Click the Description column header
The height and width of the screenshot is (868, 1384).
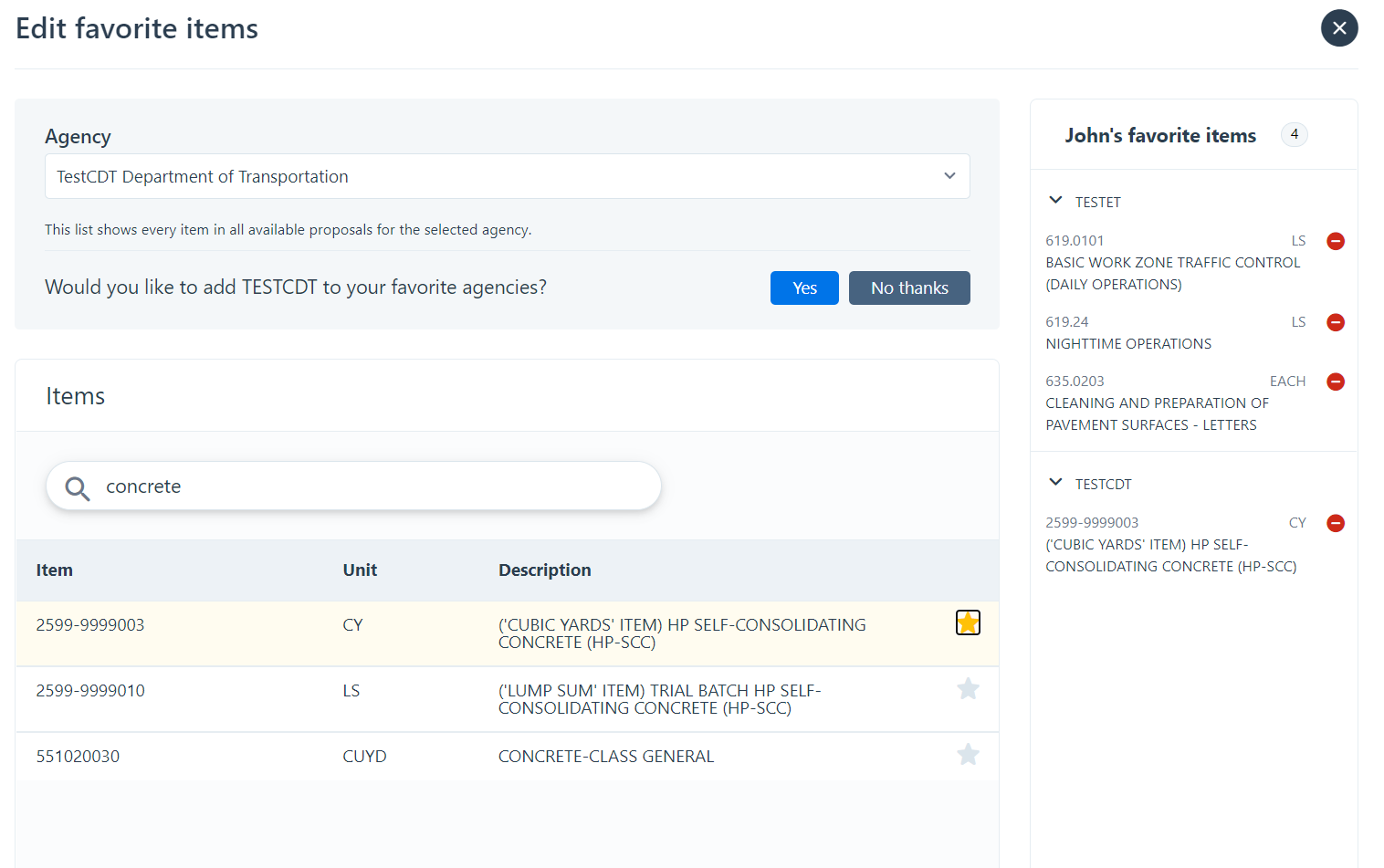[544, 570]
